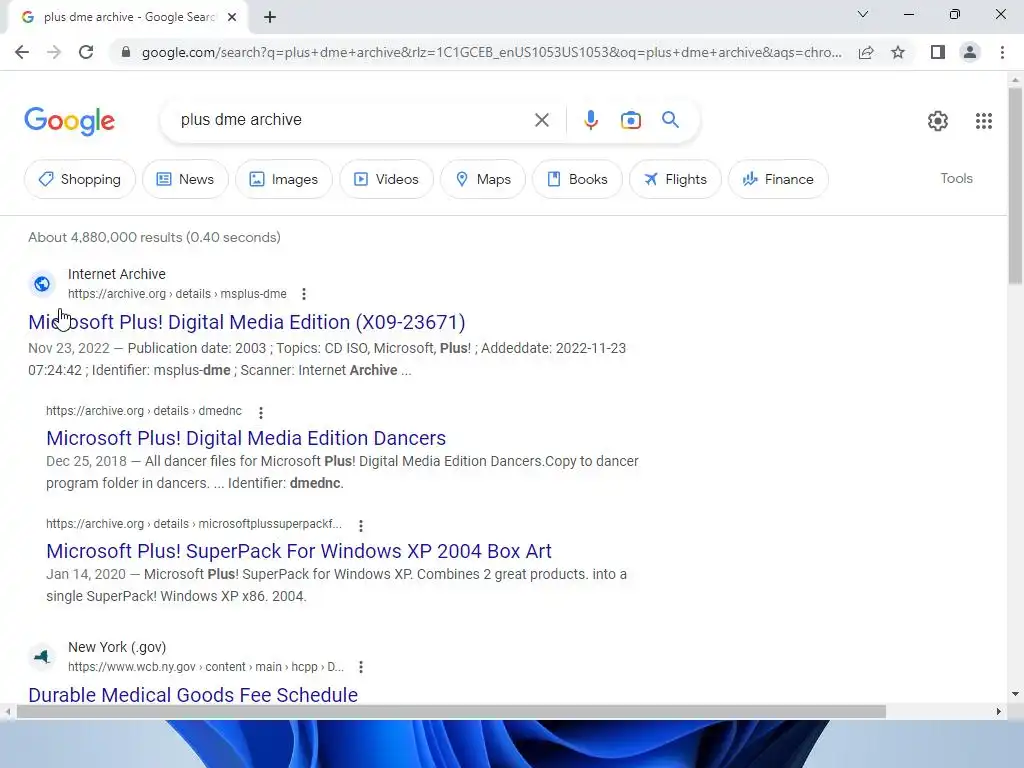The width and height of the screenshot is (1024, 768).
Task: Open Chrome three-dot menu
Action: click(1002, 52)
